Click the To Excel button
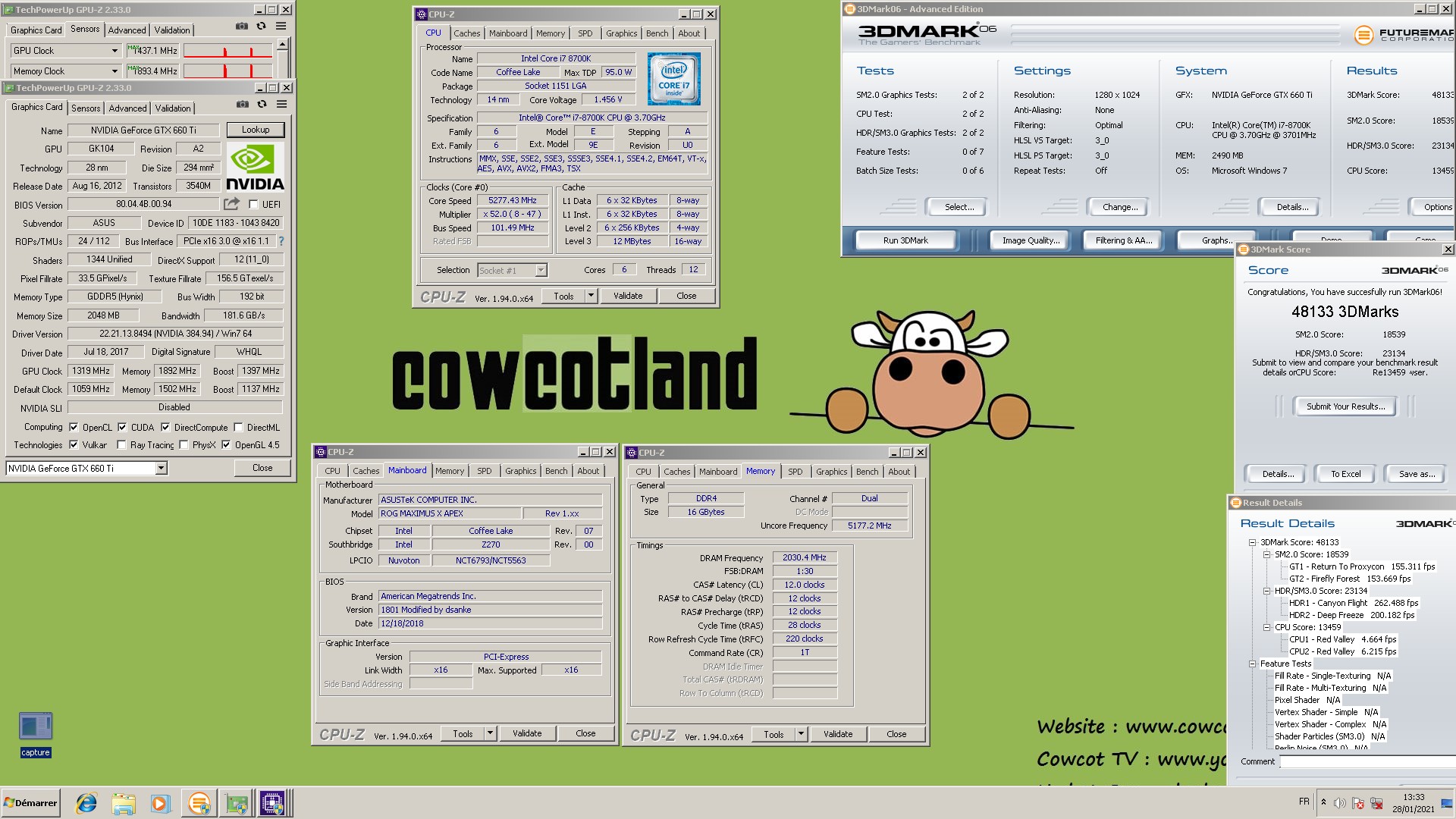Image resolution: width=1456 pixels, height=819 pixels. point(1346,474)
